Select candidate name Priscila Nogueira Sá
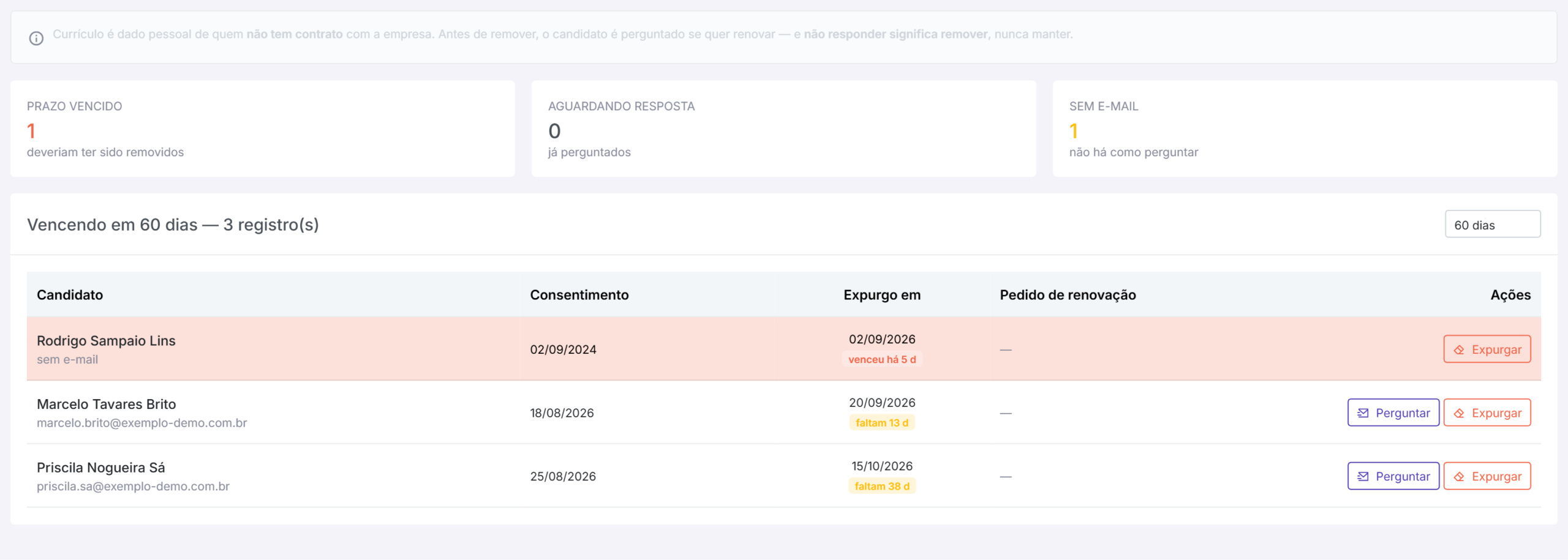 point(101,468)
